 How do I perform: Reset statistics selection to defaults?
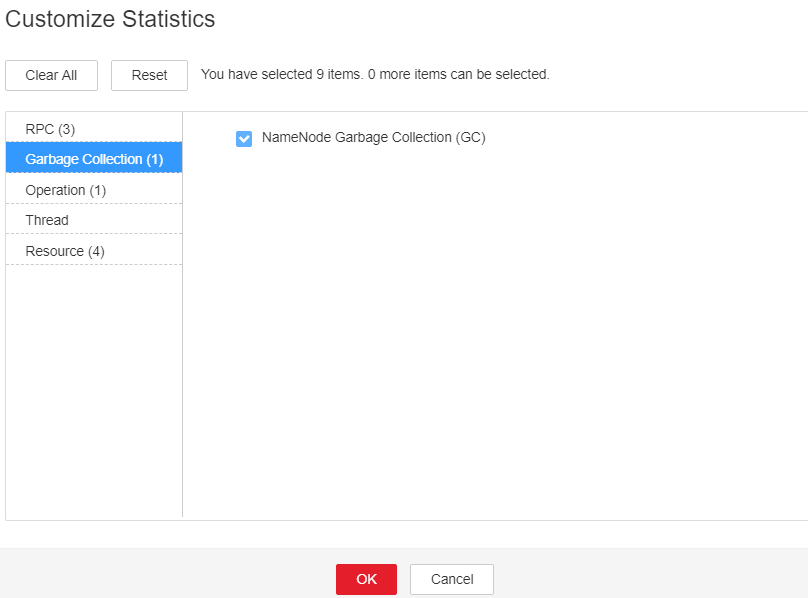click(149, 75)
